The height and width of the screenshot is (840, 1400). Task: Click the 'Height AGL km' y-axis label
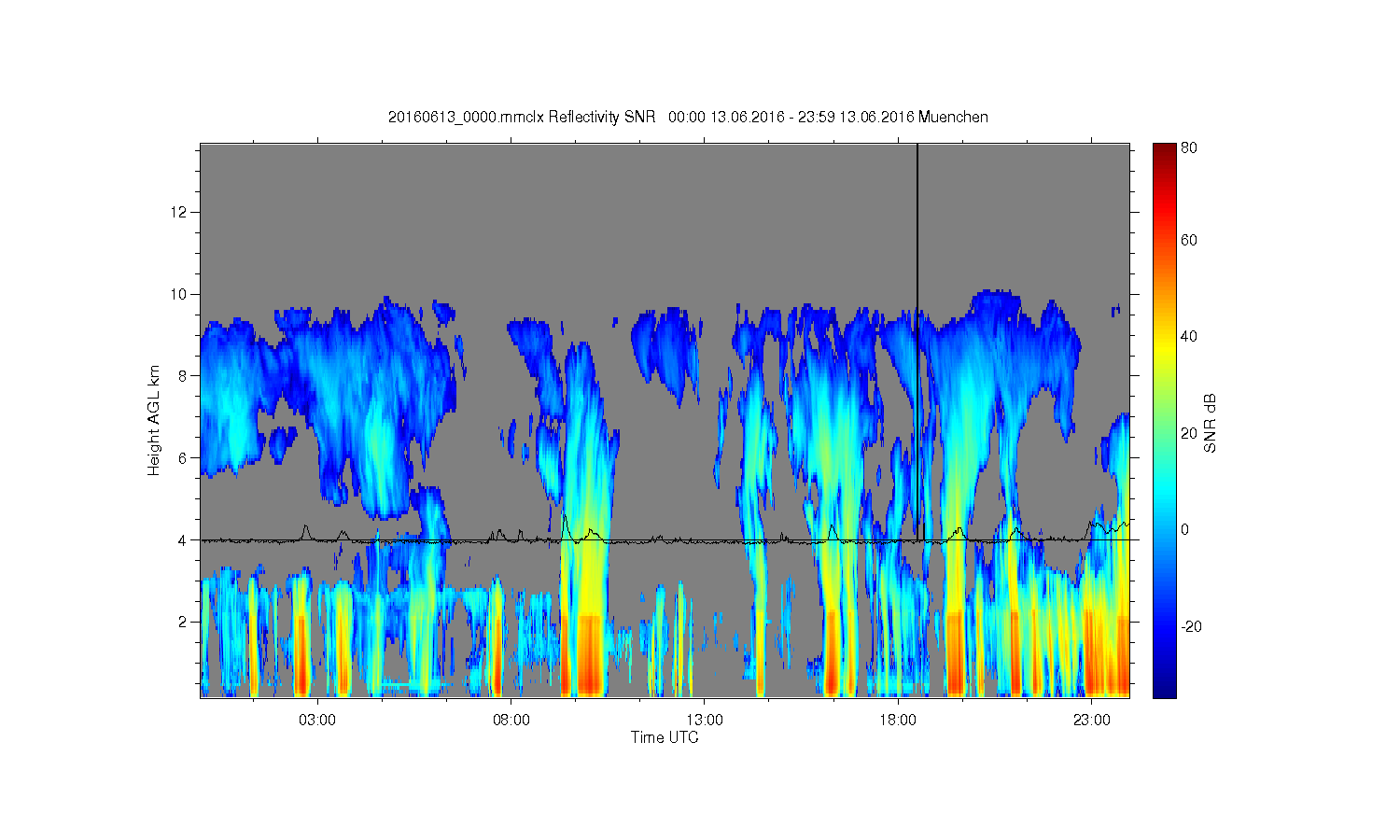(x=153, y=420)
